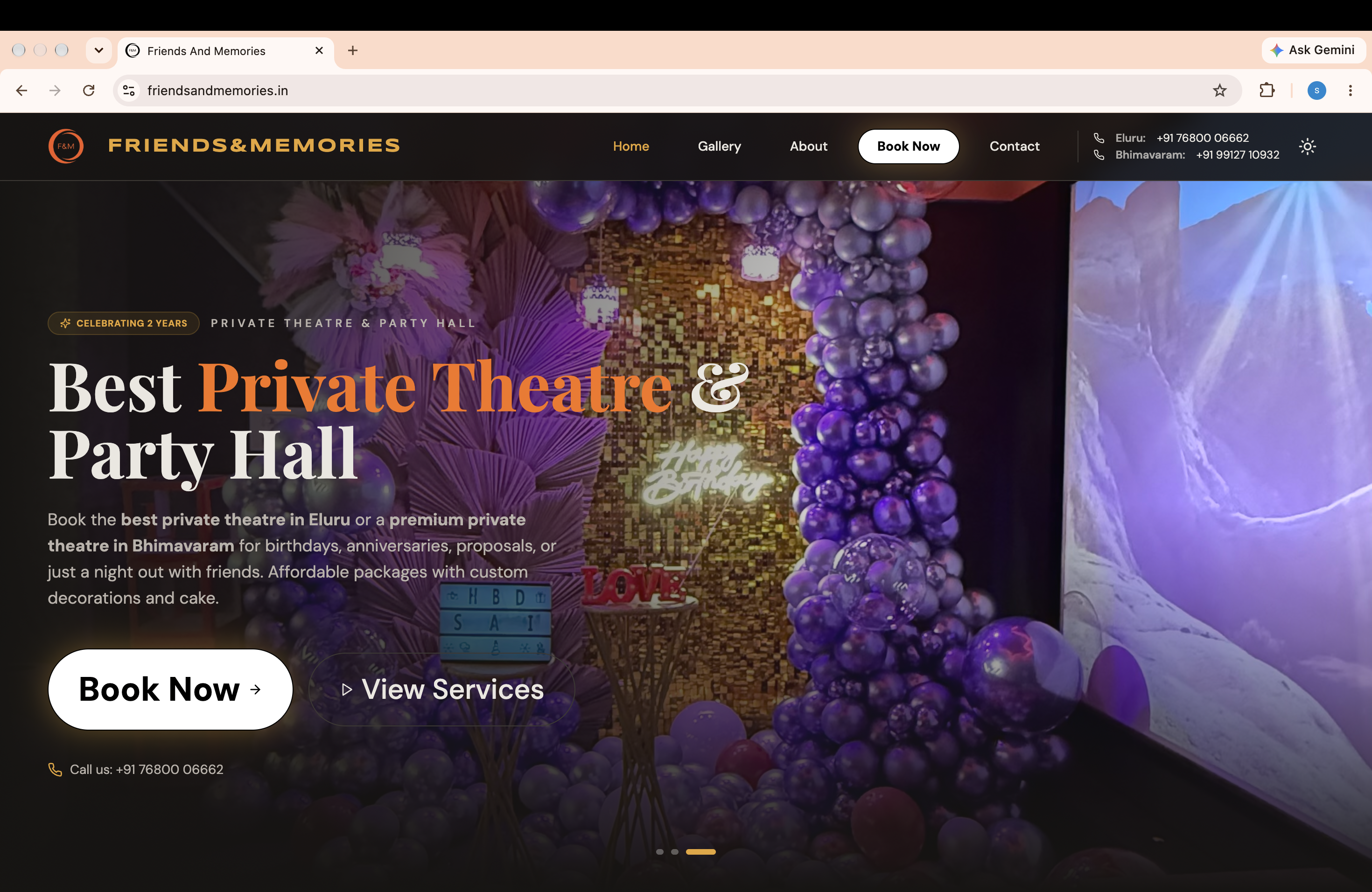Click the Call us +91 76800 06662 link
This screenshot has width=1372, height=892.
pyautogui.click(x=147, y=769)
